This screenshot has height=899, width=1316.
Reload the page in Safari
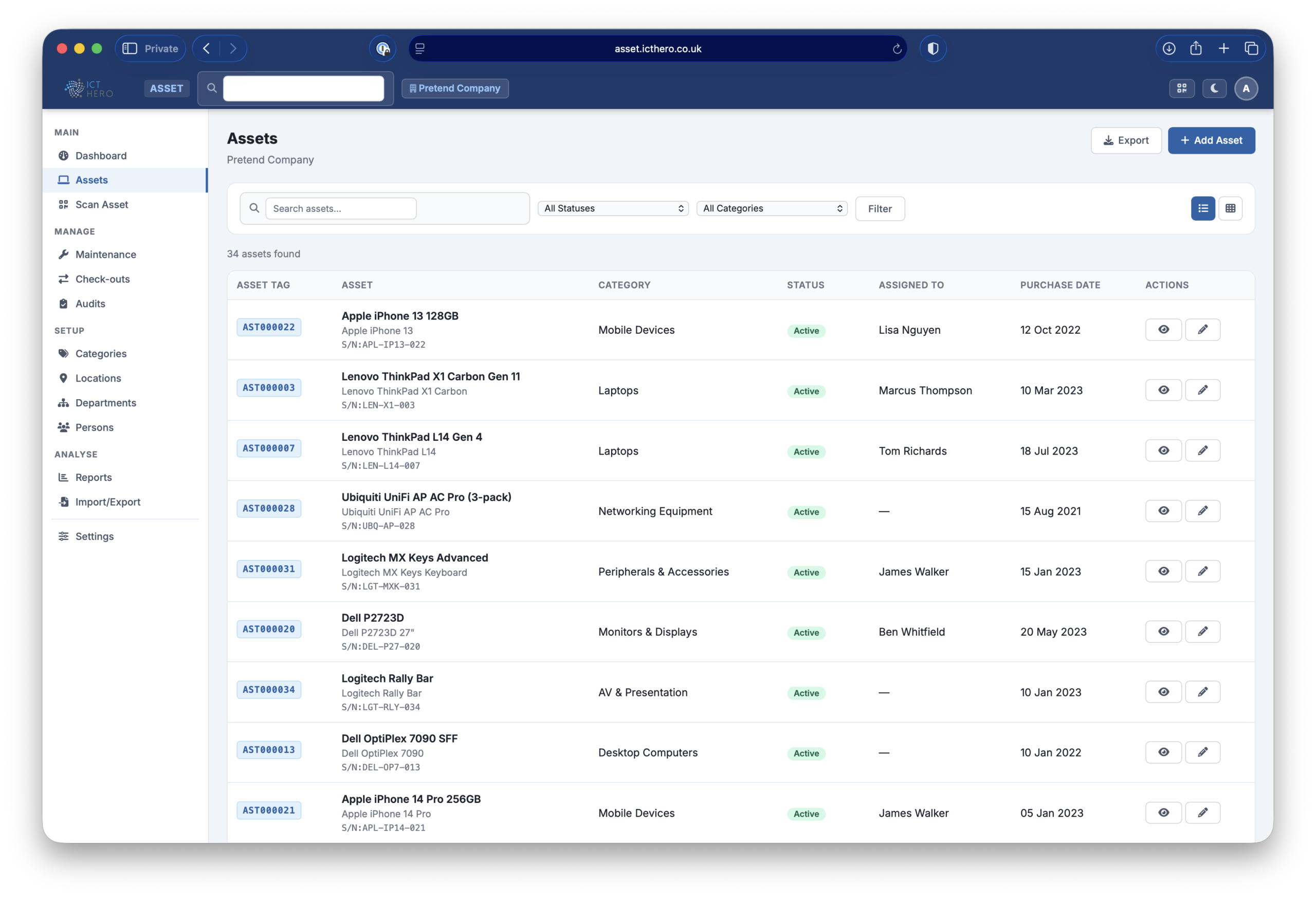(897, 49)
